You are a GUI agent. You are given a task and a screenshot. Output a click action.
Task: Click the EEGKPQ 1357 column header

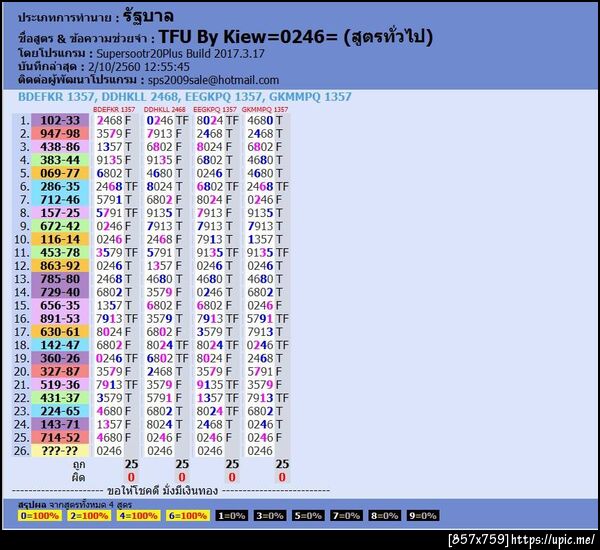point(215,109)
